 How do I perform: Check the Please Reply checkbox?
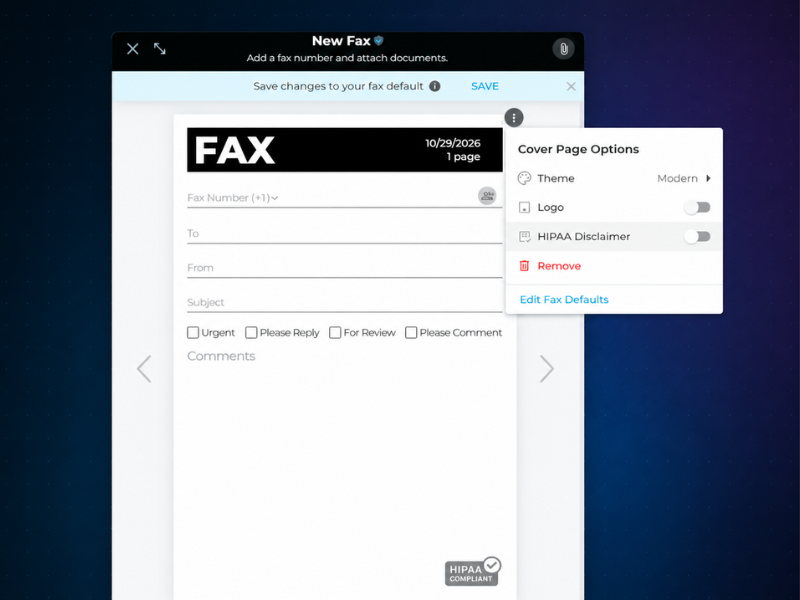click(251, 333)
